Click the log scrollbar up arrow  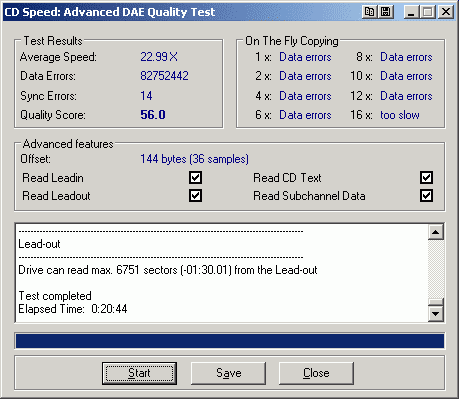coord(436,232)
